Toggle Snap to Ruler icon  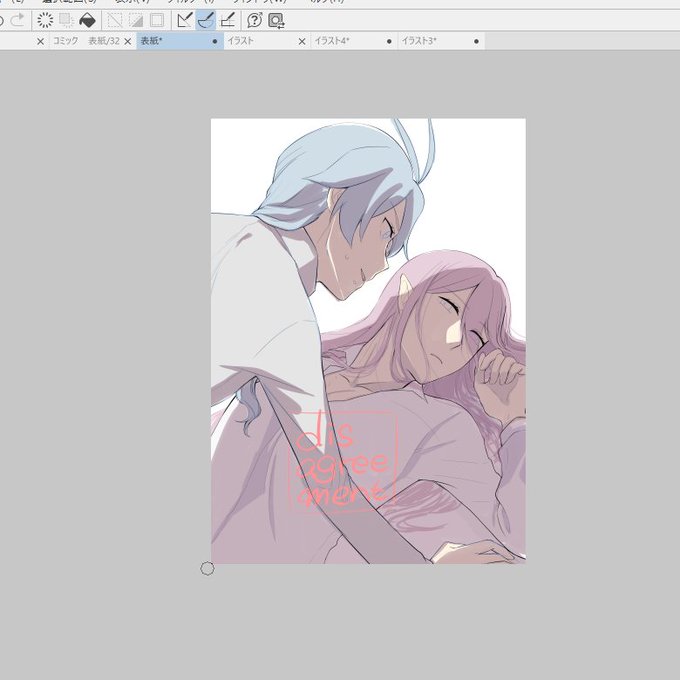click(185, 20)
